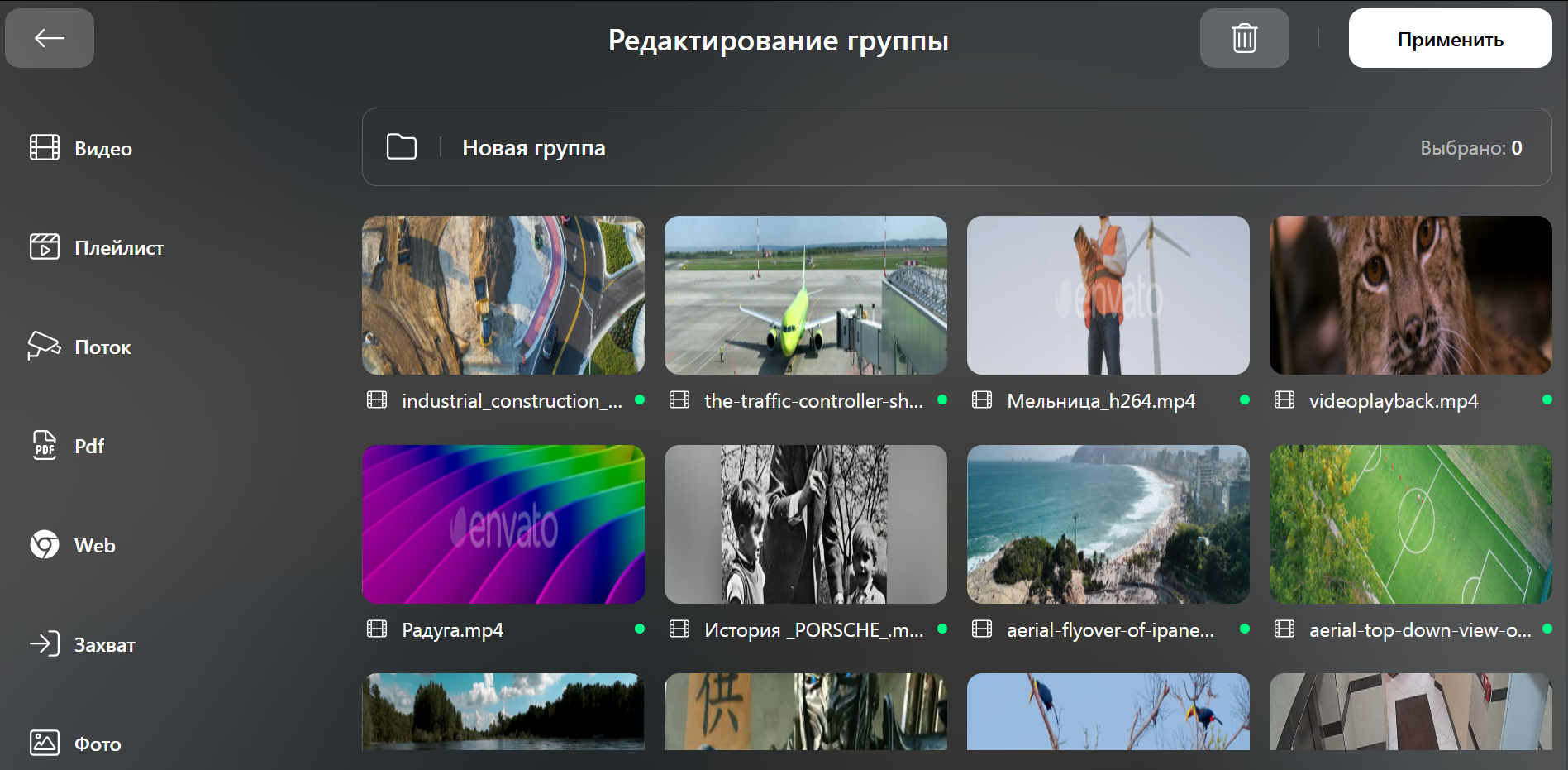
Task: Click the История _PORSCHE_.m... file name
Action: pyautogui.click(x=814, y=630)
